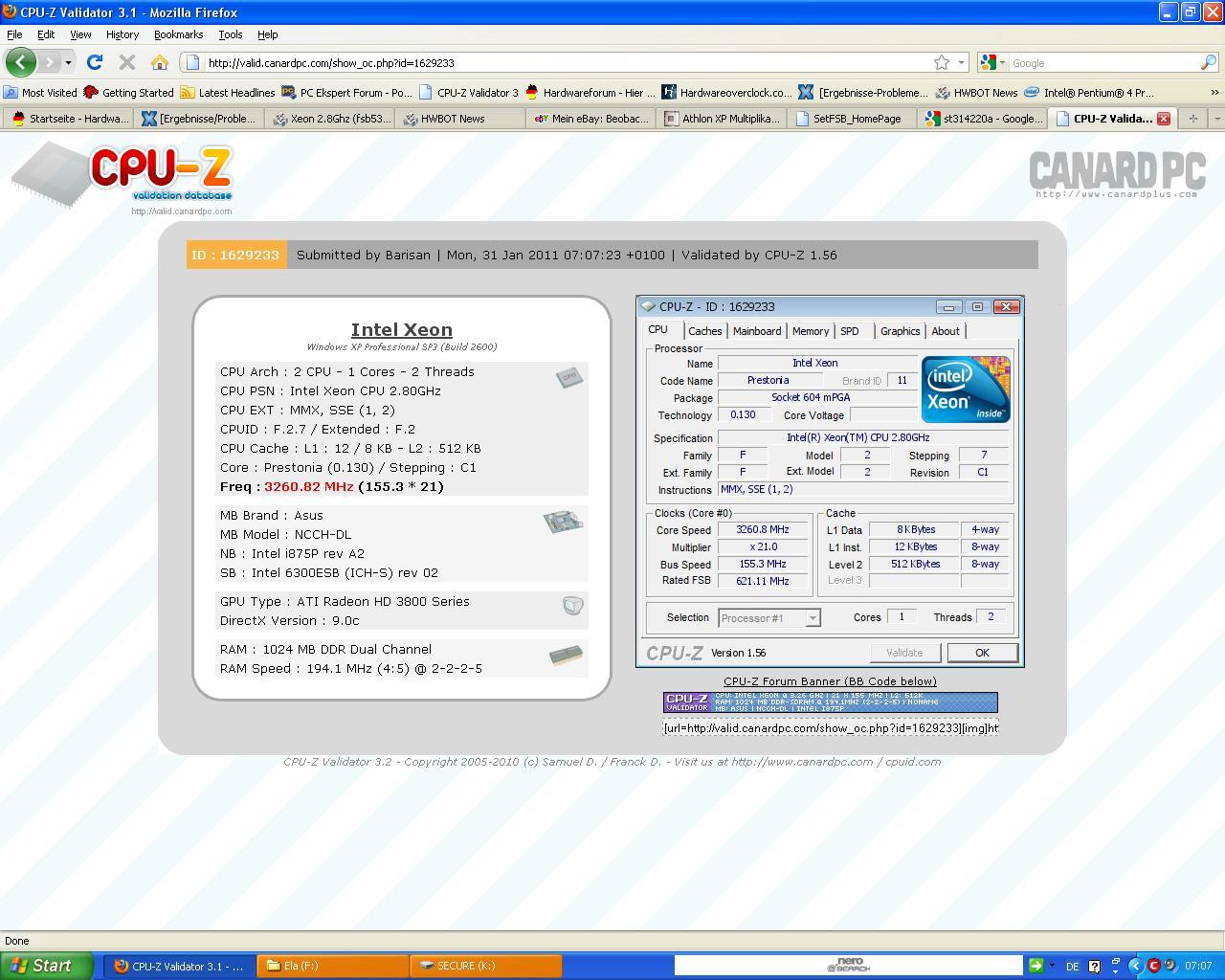Switch to the Athlon XP Multiplika... tab
This screenshot has height=980, width=1225.
(724, 119)
